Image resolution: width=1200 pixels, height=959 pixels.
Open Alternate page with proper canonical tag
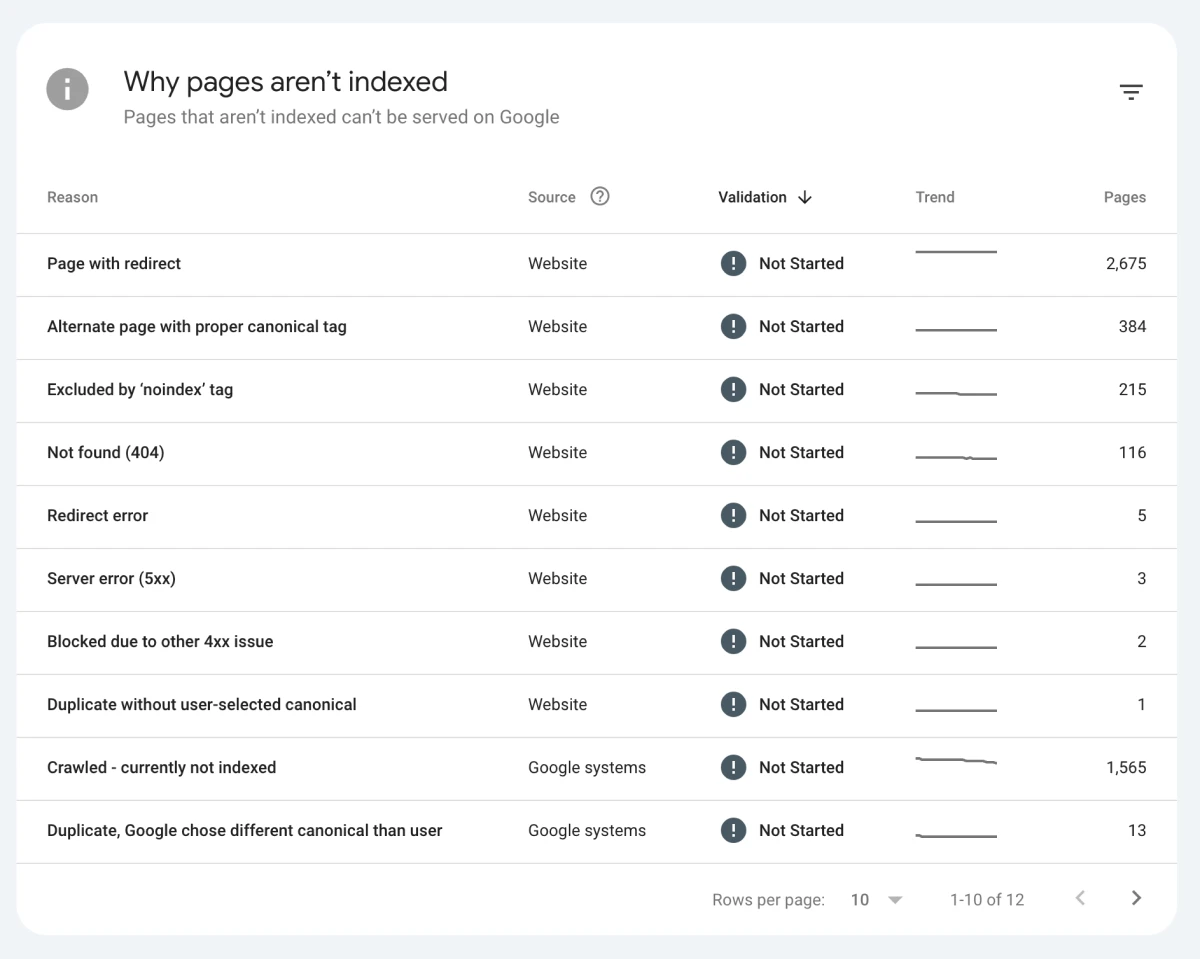197,327
